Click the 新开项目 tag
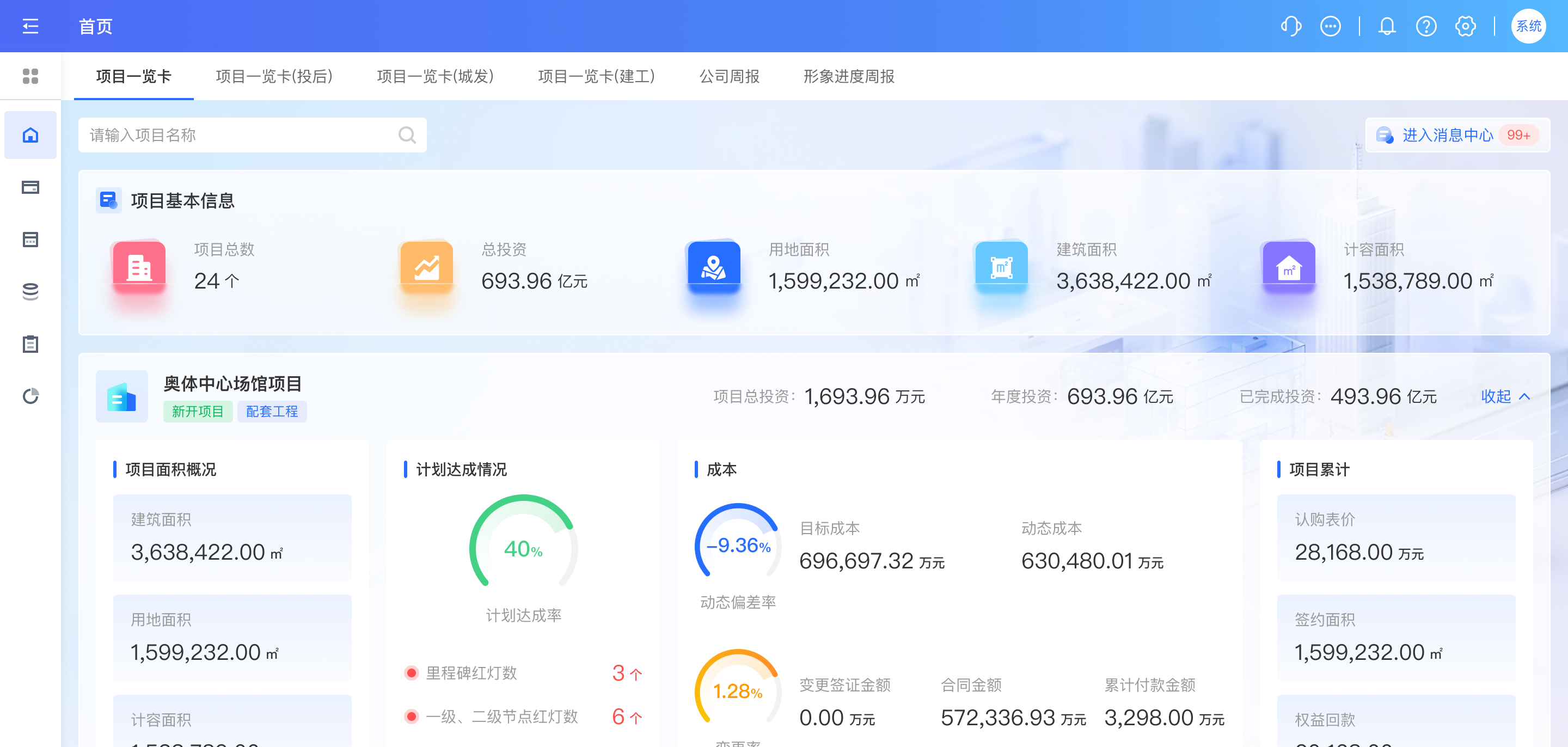1568x747 pixels. (198, 412)
